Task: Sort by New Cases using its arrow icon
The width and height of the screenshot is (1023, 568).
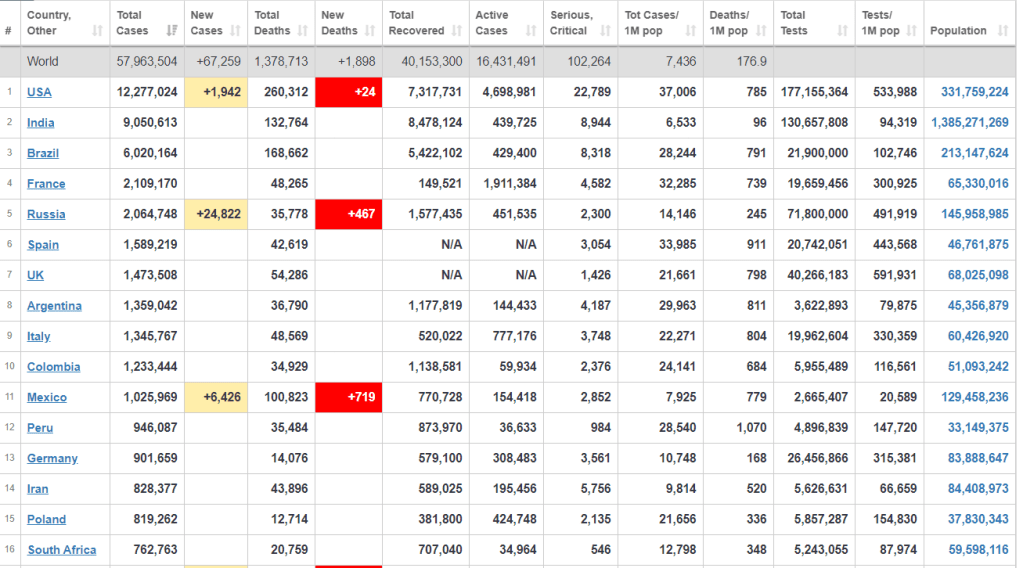Action: click(235, 31)
